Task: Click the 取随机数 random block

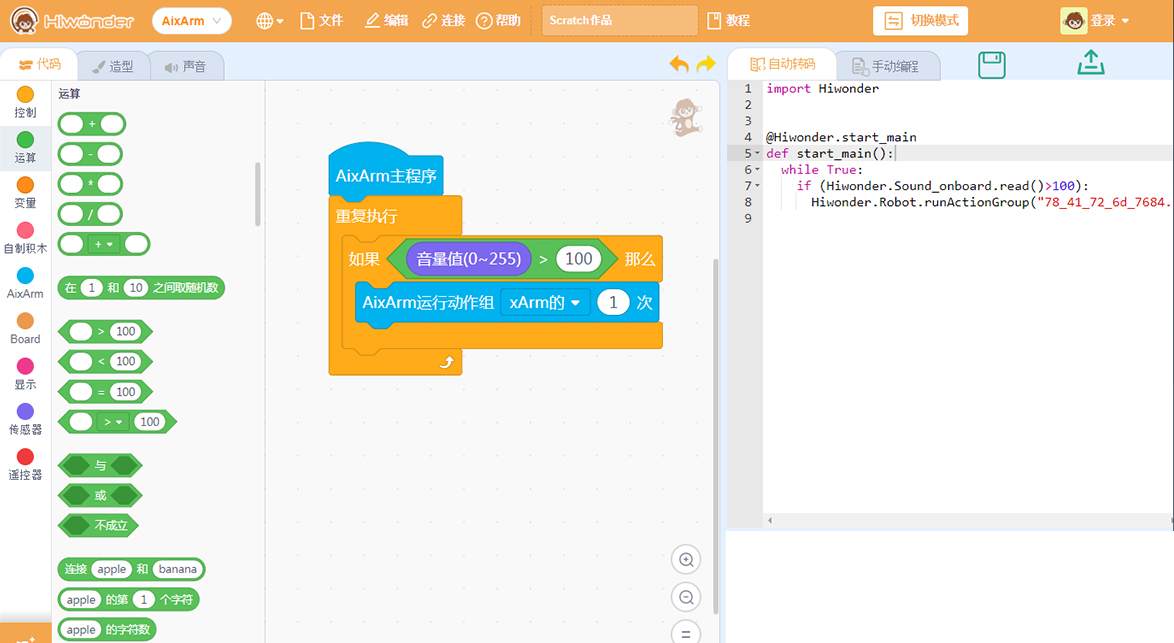Action: click(x=141, y=287)
